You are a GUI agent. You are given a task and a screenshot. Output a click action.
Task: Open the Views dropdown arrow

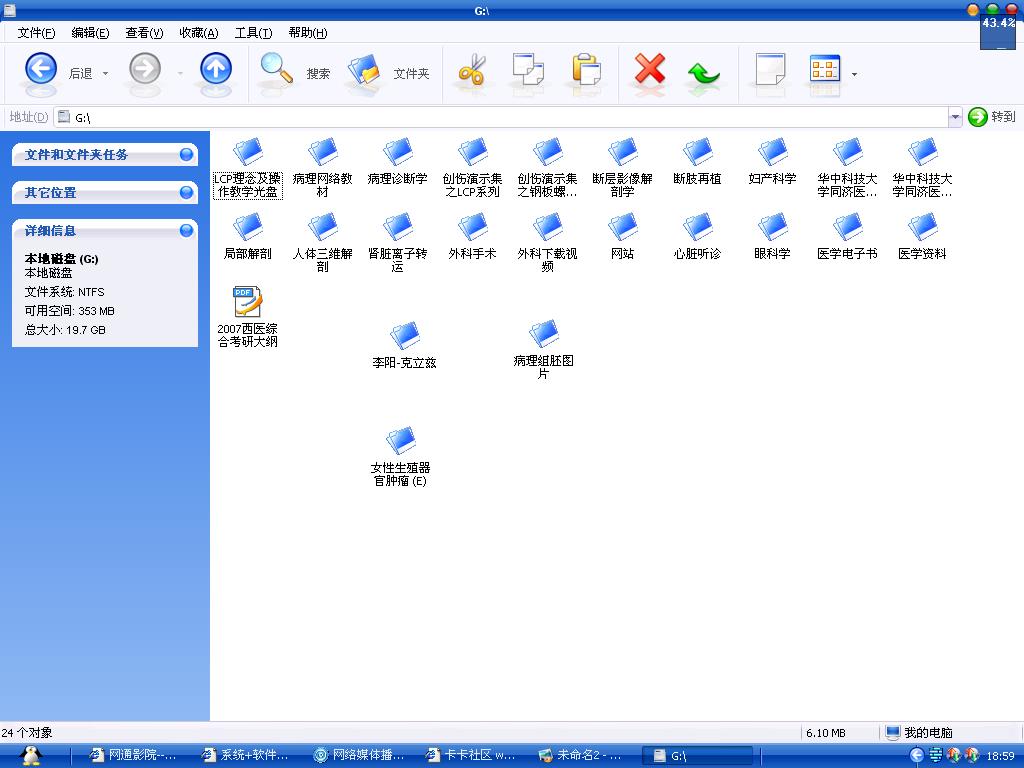854,73
